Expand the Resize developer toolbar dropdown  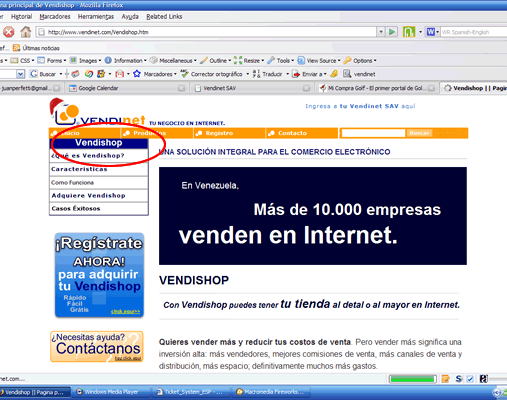pos(263,61)
